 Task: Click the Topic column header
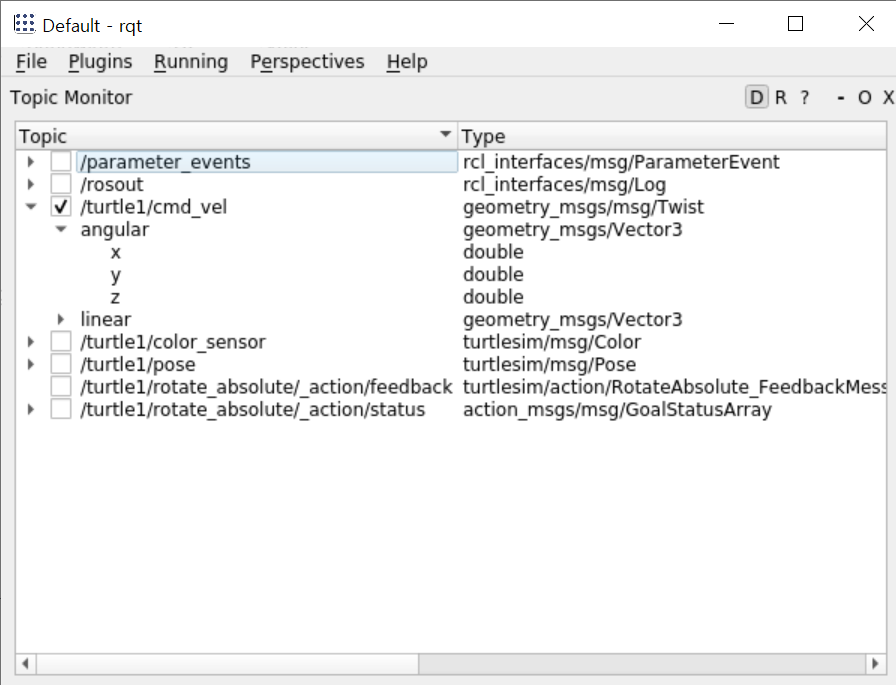tap(236, 136)
